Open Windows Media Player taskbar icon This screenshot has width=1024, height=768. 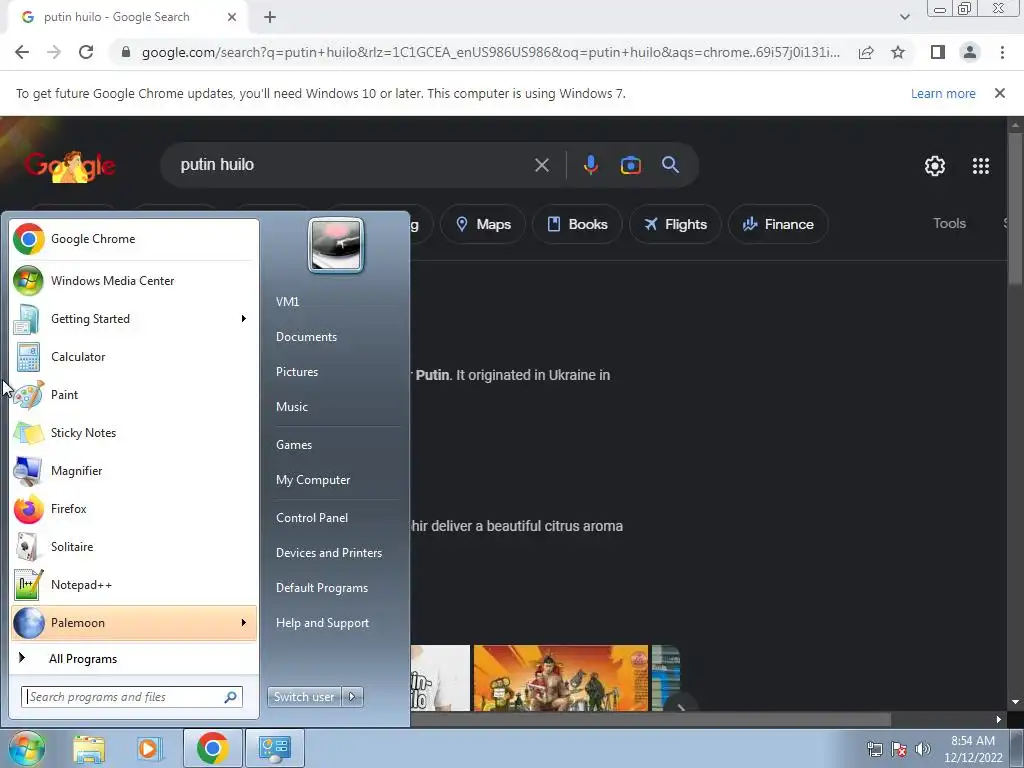[x=148, y=748]
